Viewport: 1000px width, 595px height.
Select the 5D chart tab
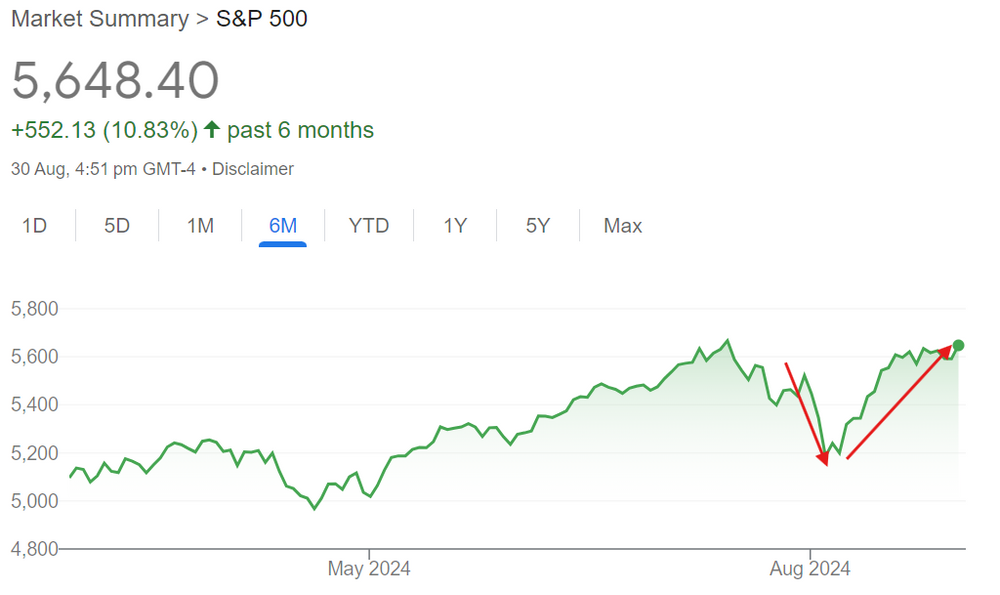tap(117, 226)
